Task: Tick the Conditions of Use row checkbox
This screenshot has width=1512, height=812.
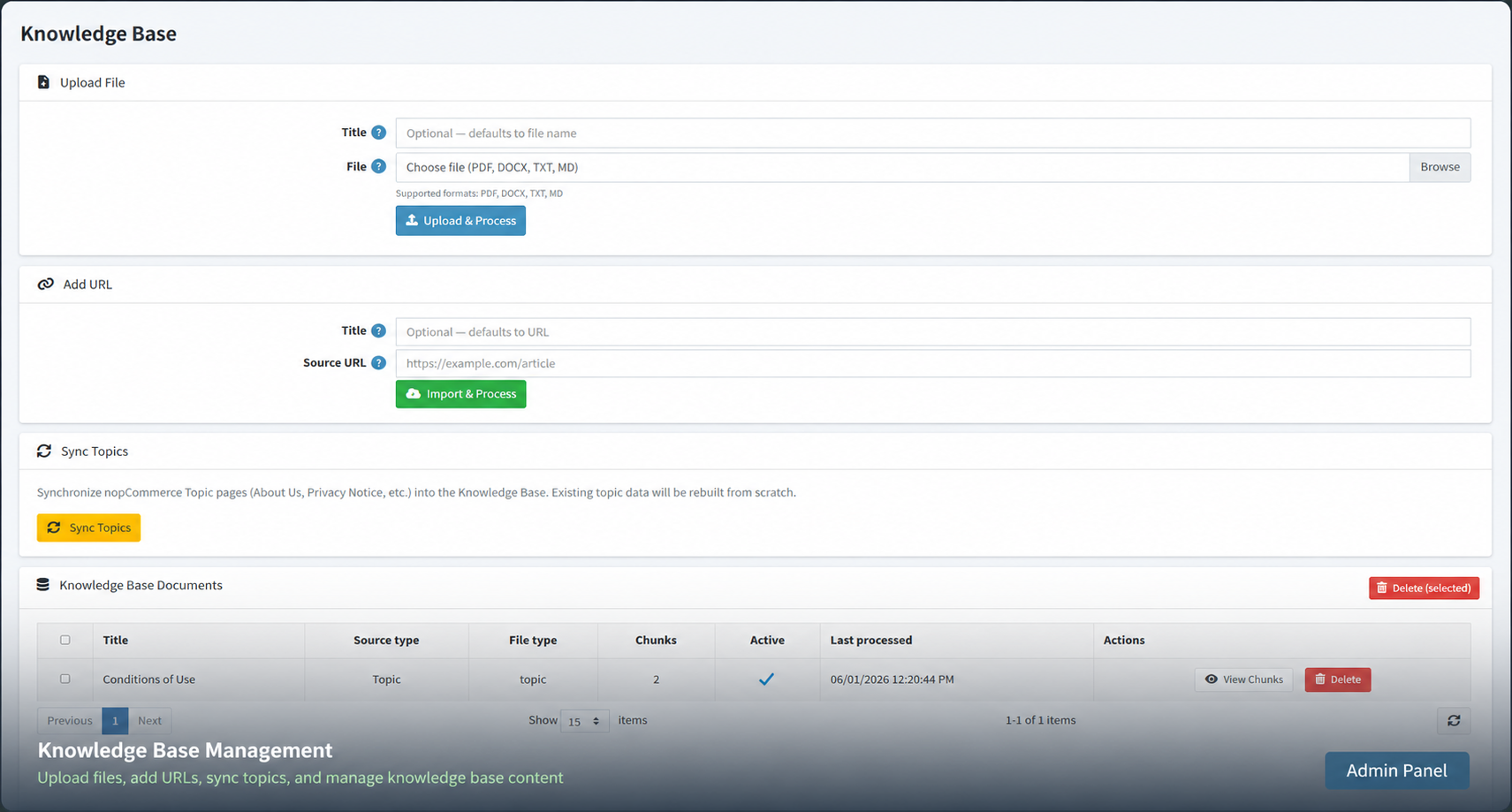Action: [x=65, y=679]
